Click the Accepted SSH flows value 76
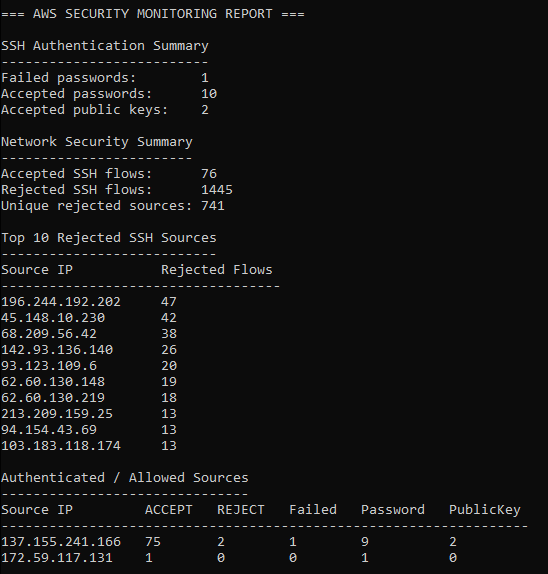The image size is (548, 574). click(x=209, y=174)
